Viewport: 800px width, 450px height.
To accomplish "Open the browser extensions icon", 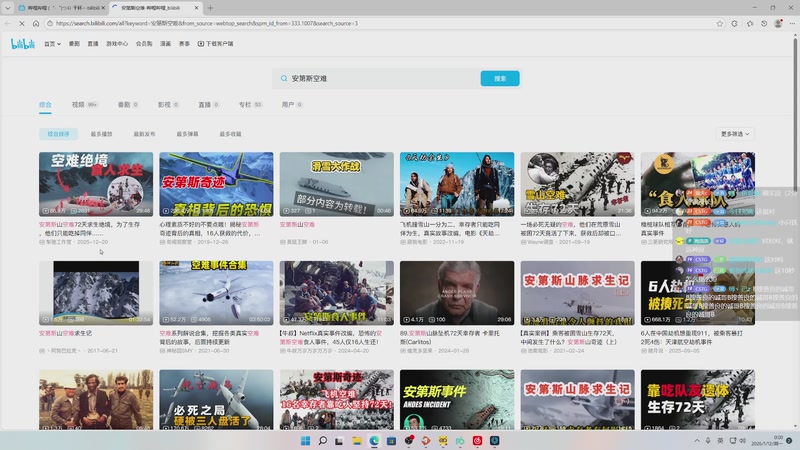I will coord(734,23).
